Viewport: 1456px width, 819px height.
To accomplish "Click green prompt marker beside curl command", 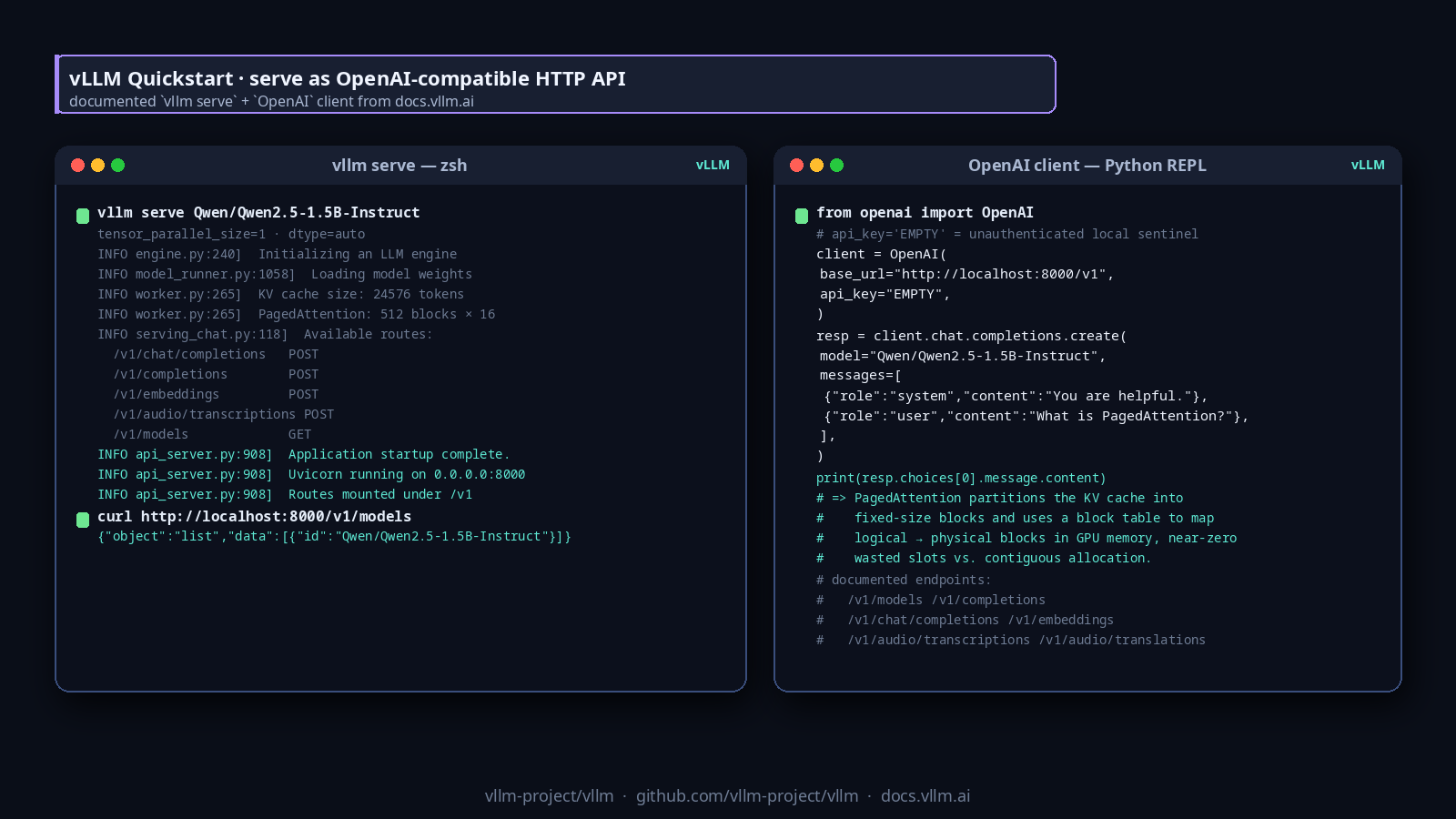I will pos(83,520).
